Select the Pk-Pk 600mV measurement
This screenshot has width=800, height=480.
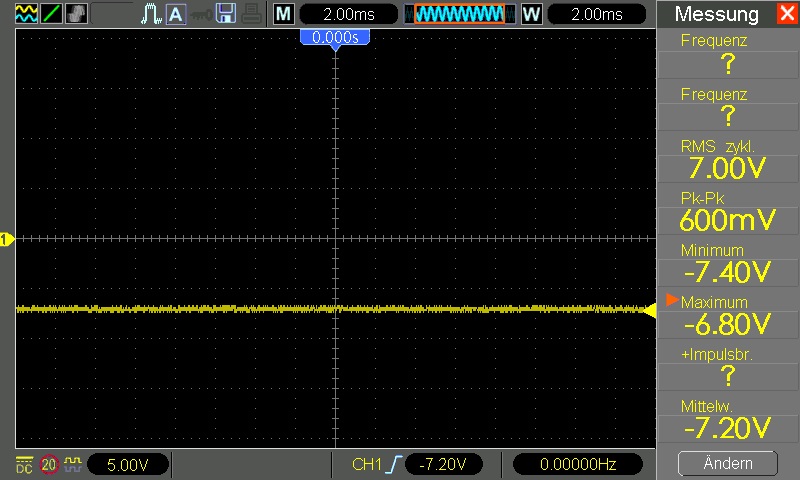(x=728, y=211)
